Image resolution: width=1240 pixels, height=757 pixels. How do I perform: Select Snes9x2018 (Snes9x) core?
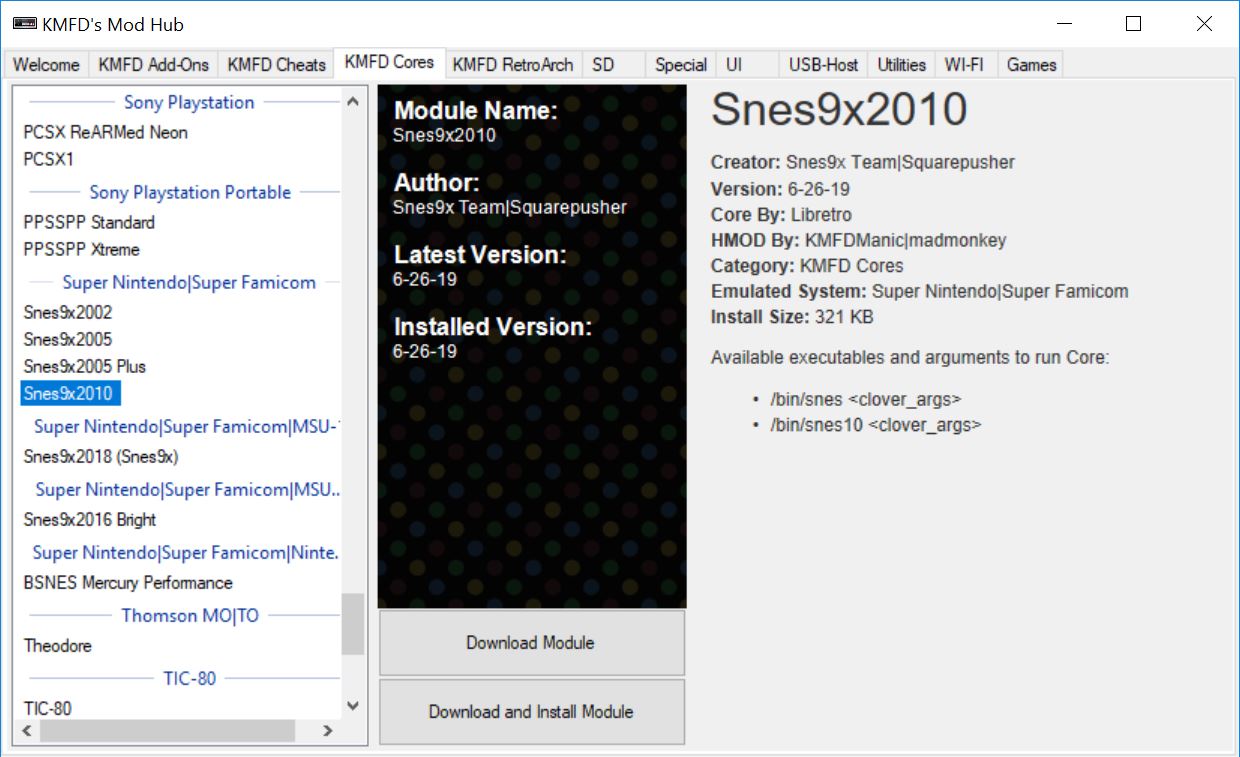pyautogui.click(x=101, y=456)
